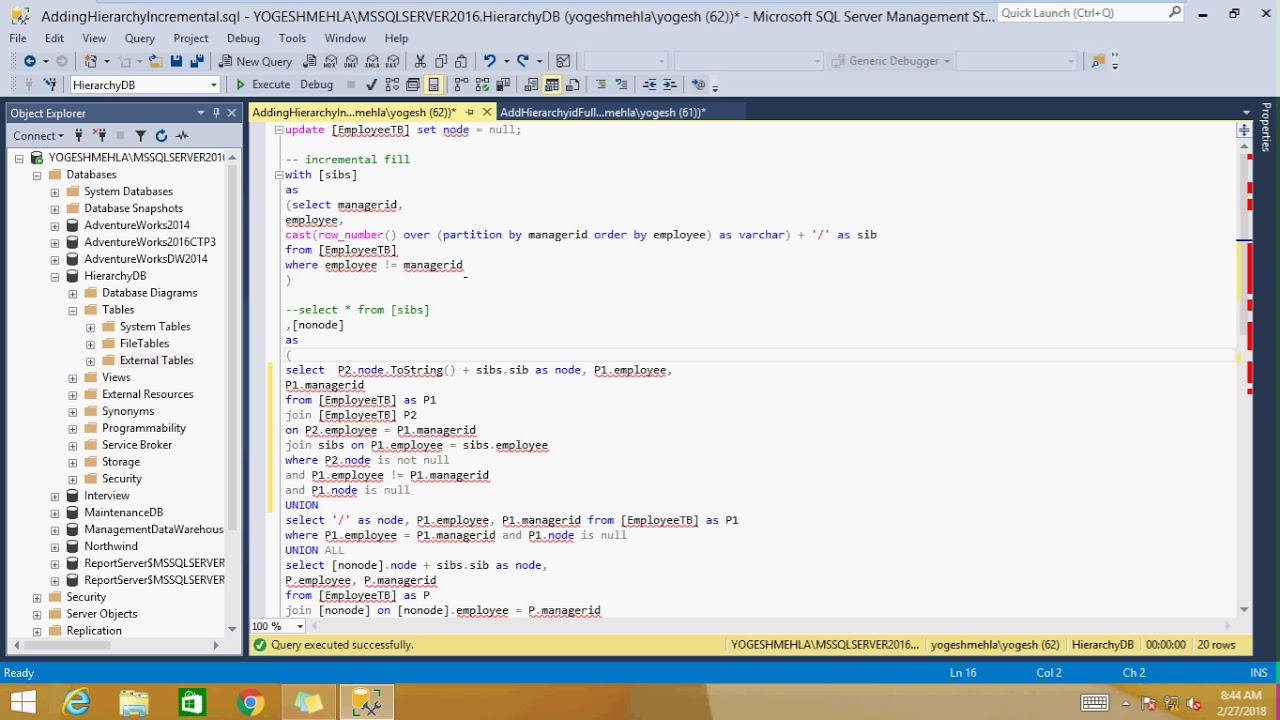
Task: Click the Filter funnel icon
Action: tap(141, 135)
